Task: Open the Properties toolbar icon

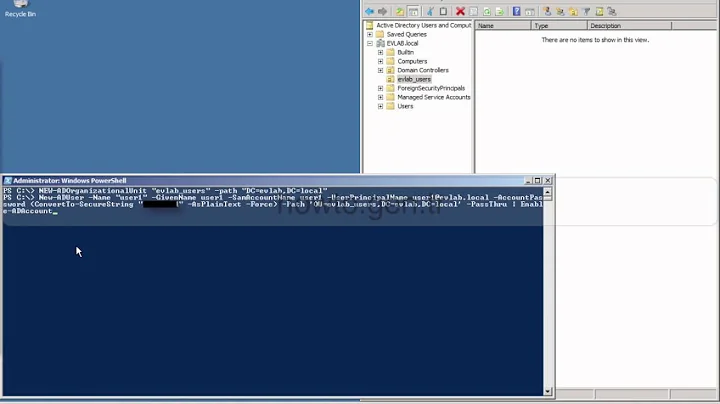Action: (473, 11)
